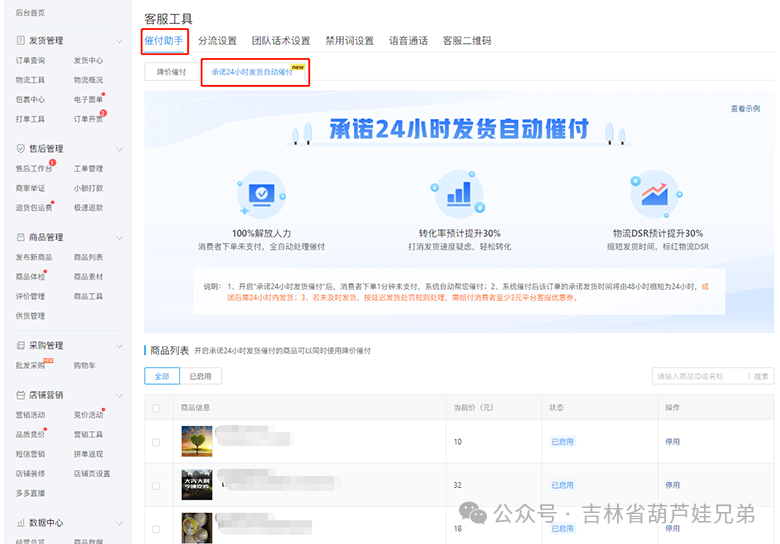Filter the product list by 已启用
This screenshot has height=544, width=780.
coord(200,376)
